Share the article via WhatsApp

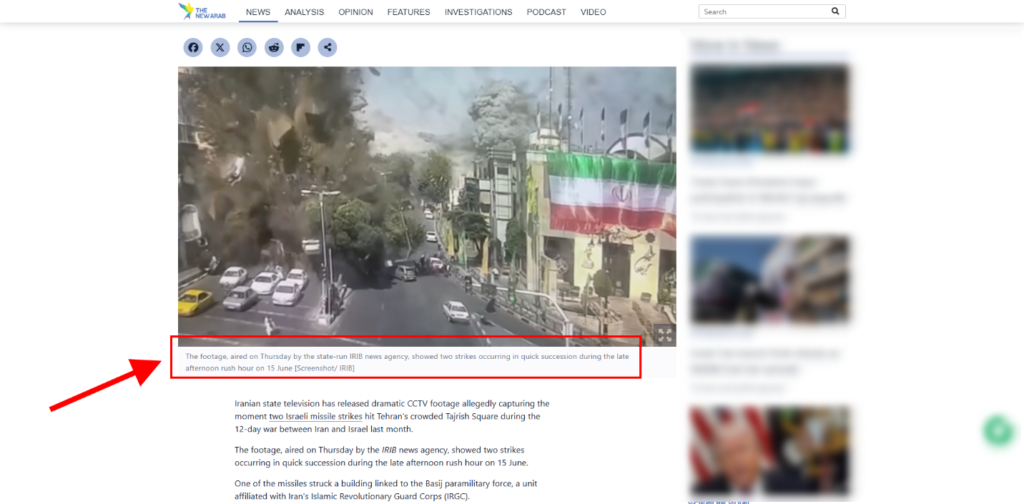point(247,47)
